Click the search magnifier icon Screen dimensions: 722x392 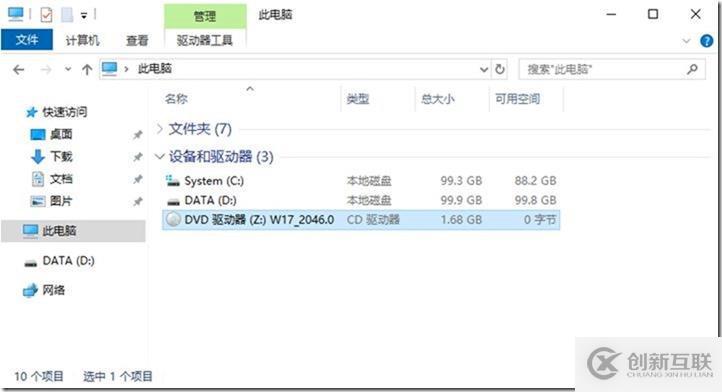tap(692, 70)
